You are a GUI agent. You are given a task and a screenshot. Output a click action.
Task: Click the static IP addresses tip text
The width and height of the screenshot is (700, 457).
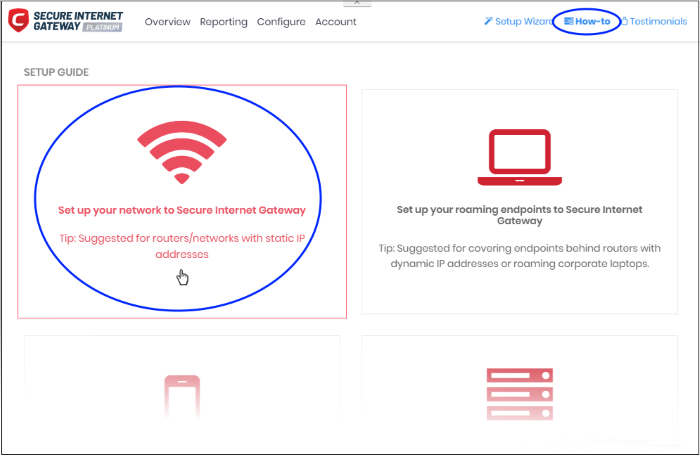pos(182,246)
